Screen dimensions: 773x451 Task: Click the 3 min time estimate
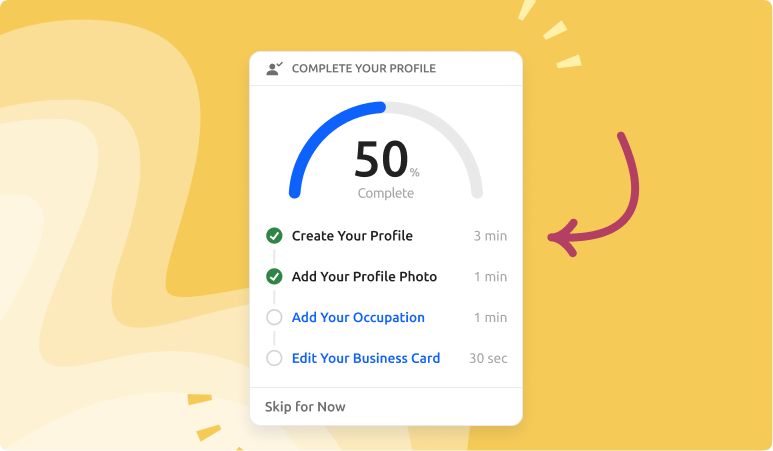[x=491, y=236]
